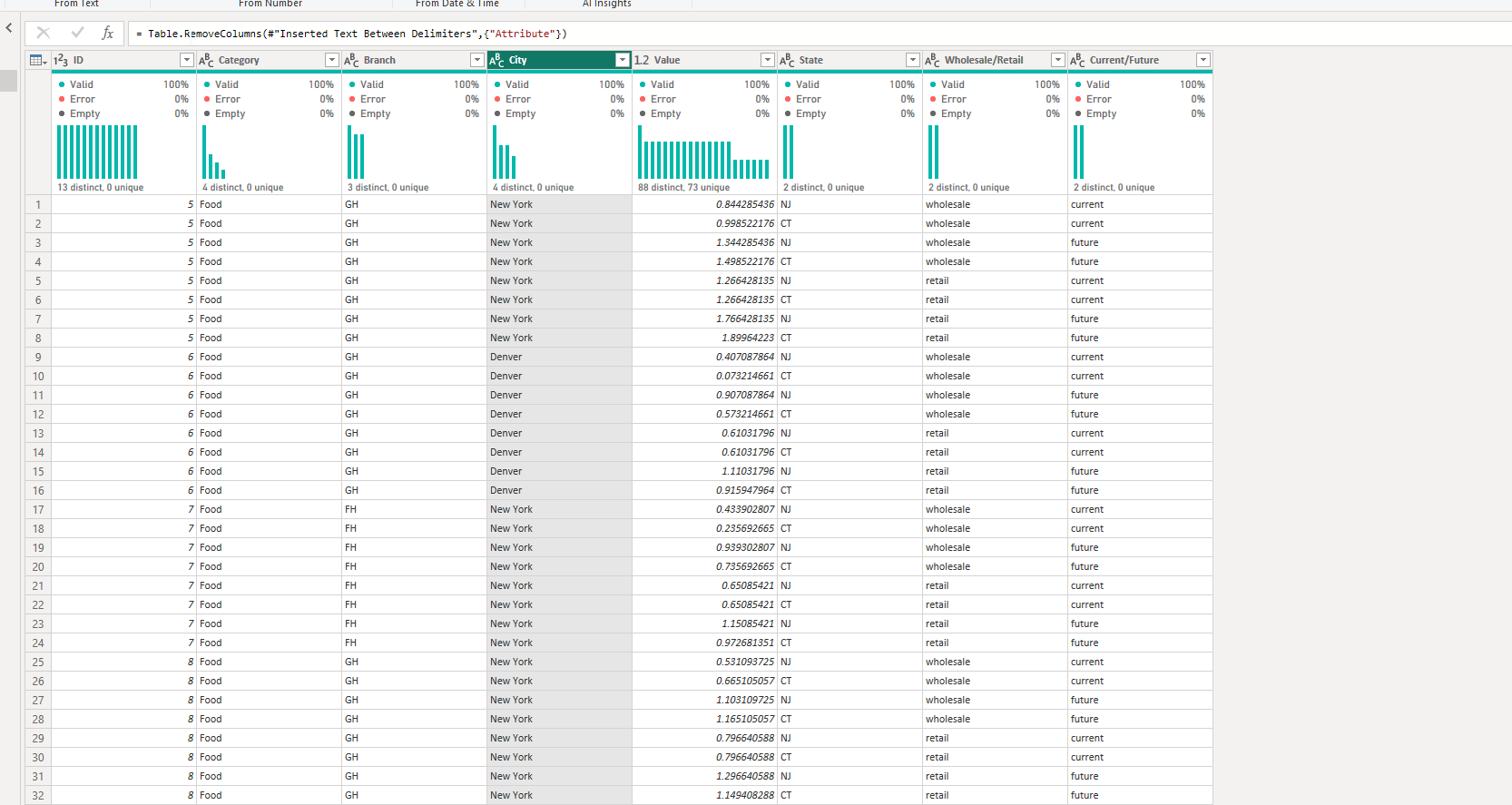Select value cell 0.844285436

(x=704, y=204)
